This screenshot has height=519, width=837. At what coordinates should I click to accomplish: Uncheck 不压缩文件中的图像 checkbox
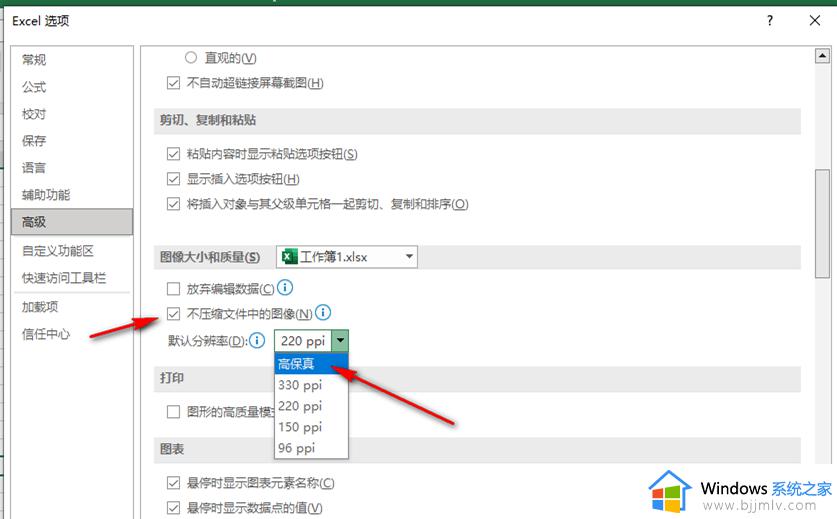(x=173, y=313)
